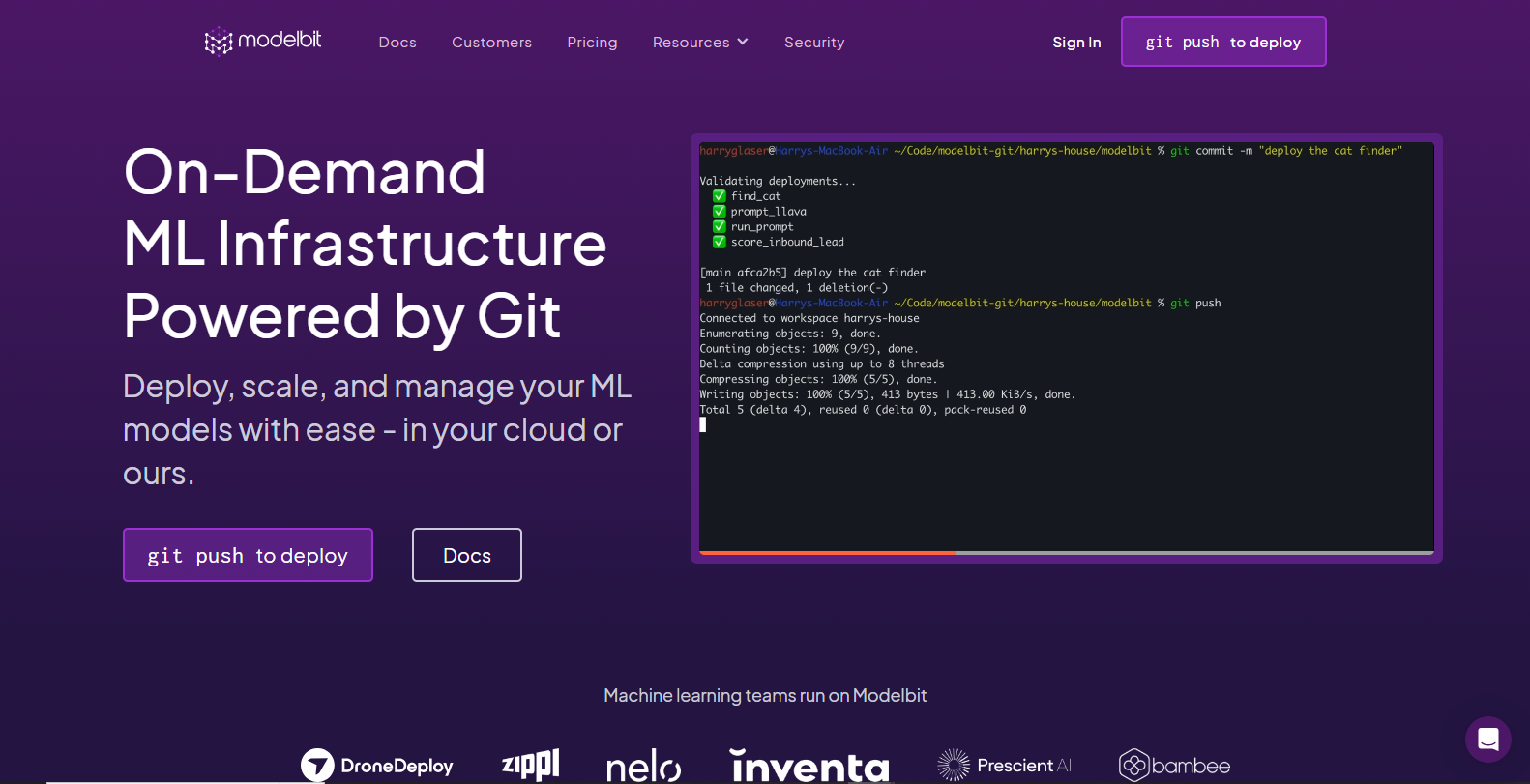Open the Modelbit logo home link
The height and width of the screenshot is (784, 1530).
coord(263,41)
